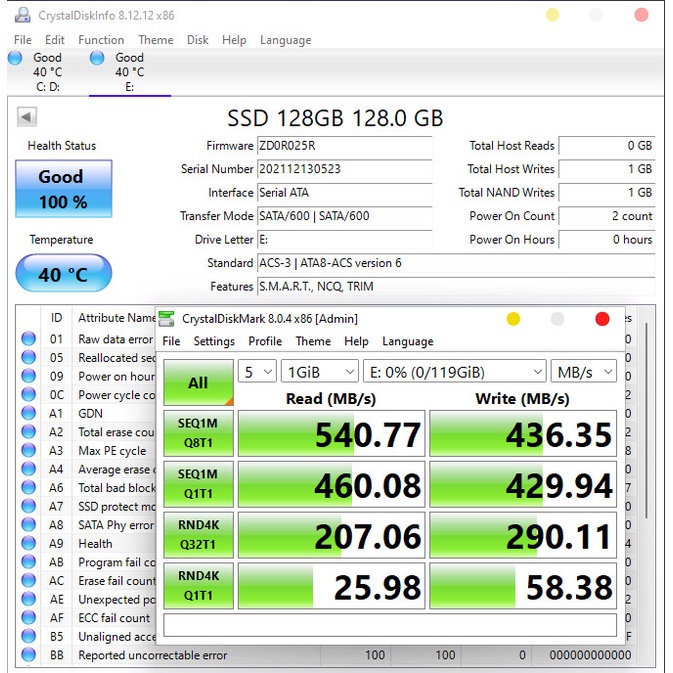This screenshot has width=673, height=673.
Task: Open CrystalDiskInfo Disk menu
Action: point(198,40)
